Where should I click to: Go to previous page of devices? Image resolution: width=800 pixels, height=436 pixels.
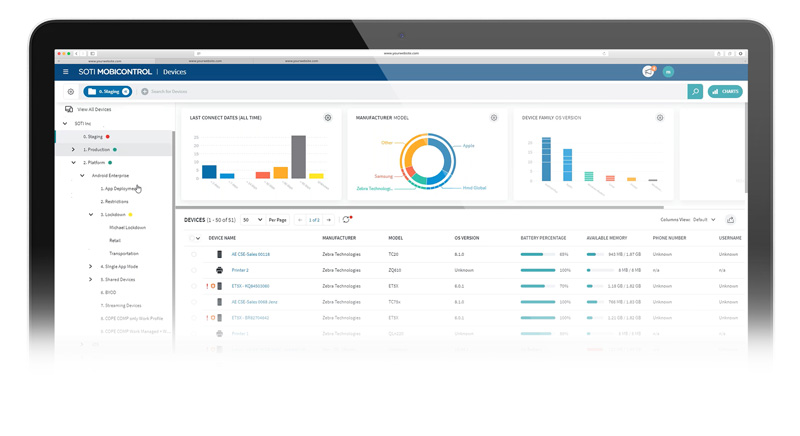pyautogui.click(x=300, y=220)
